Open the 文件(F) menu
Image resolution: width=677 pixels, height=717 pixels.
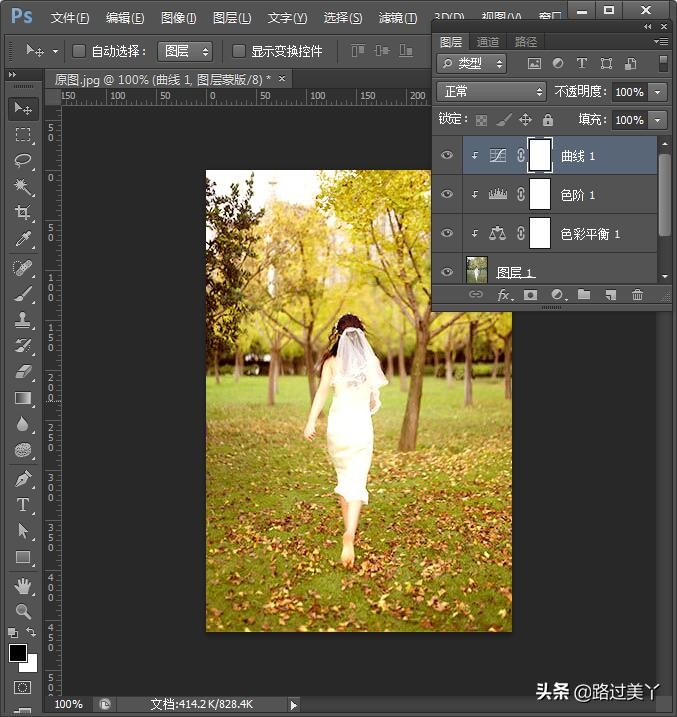point(69,18)
